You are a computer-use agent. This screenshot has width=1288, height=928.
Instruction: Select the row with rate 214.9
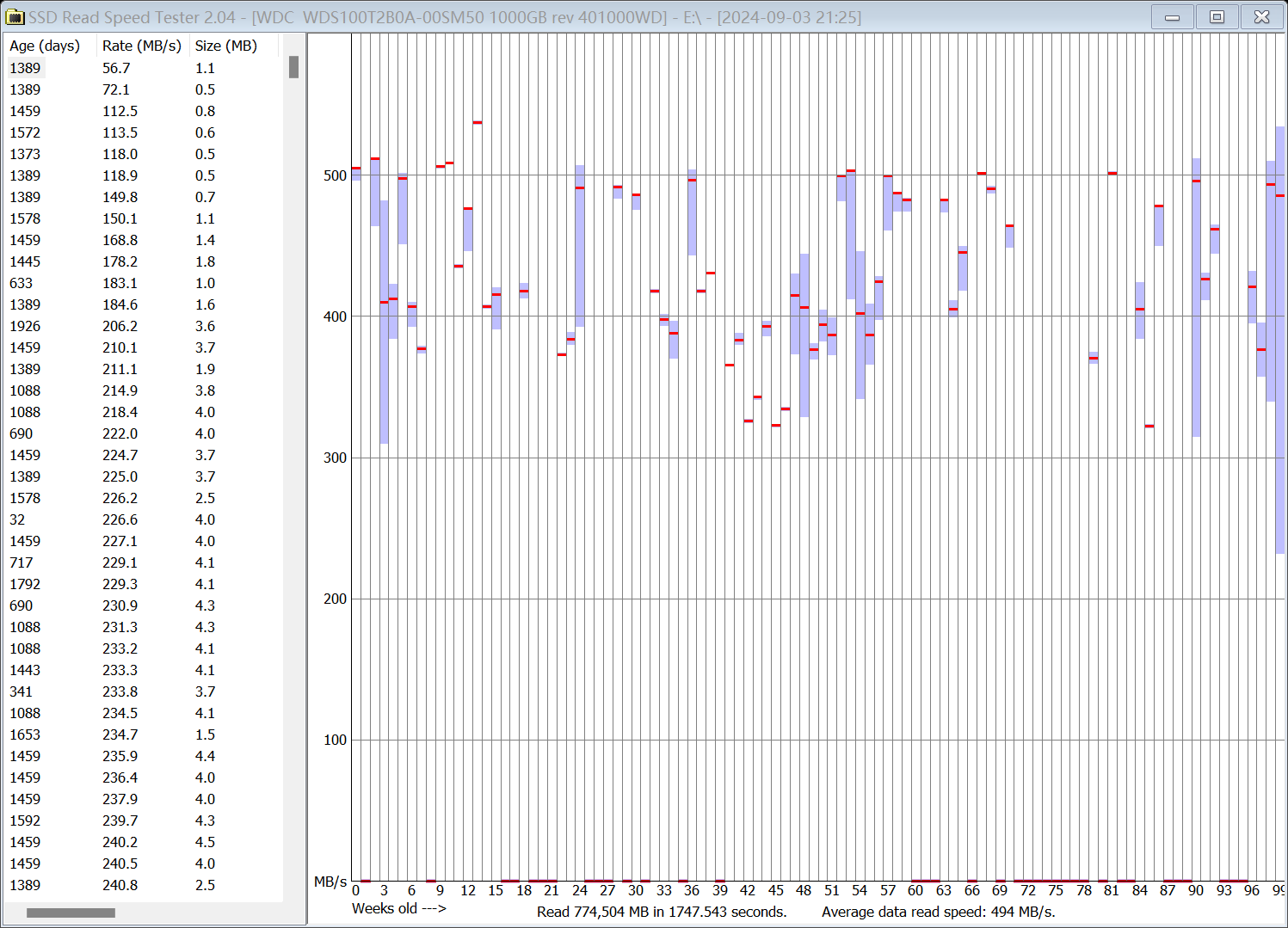pos(143,390)
